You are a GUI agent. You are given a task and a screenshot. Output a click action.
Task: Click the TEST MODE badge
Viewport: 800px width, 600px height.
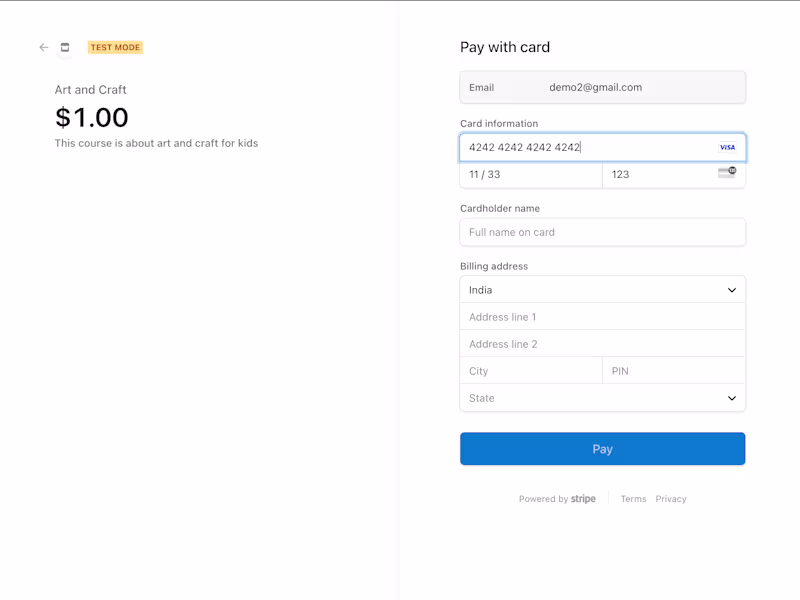[115, 47]
